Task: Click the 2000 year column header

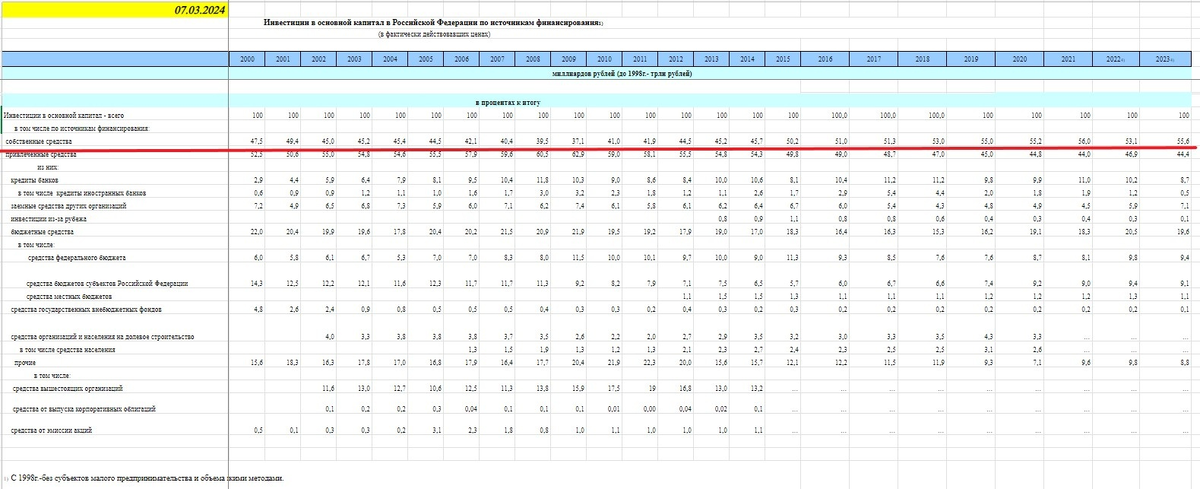Action: coord(247,60)
